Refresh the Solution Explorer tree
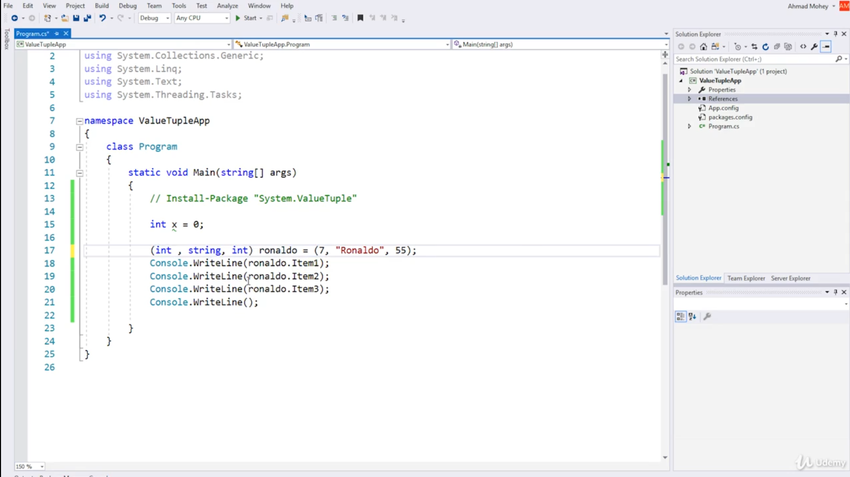The width and height of the screenshot is (850, 477). click(765, 47)
